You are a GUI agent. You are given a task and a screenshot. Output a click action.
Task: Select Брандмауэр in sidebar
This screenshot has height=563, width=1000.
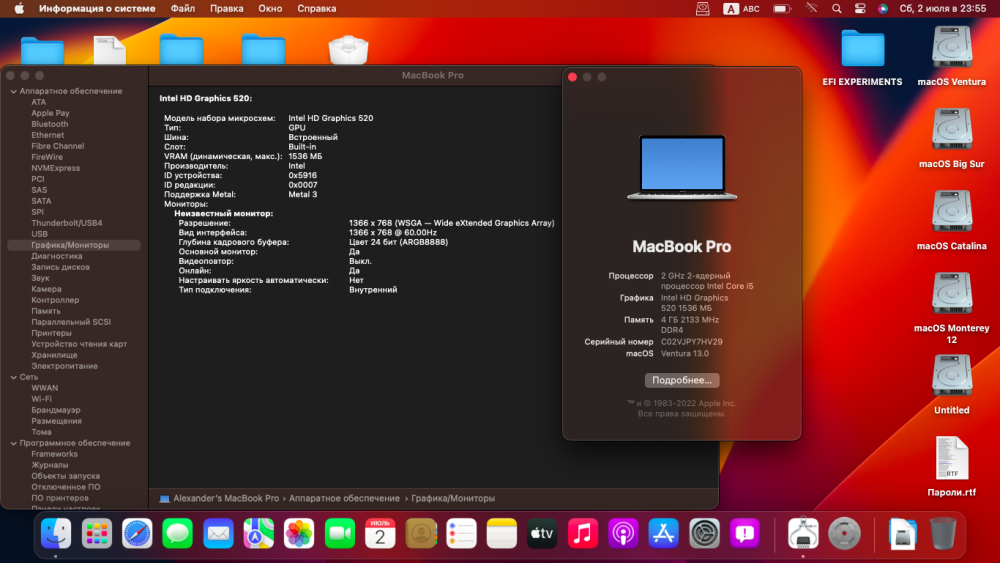(x=56, y=410)
